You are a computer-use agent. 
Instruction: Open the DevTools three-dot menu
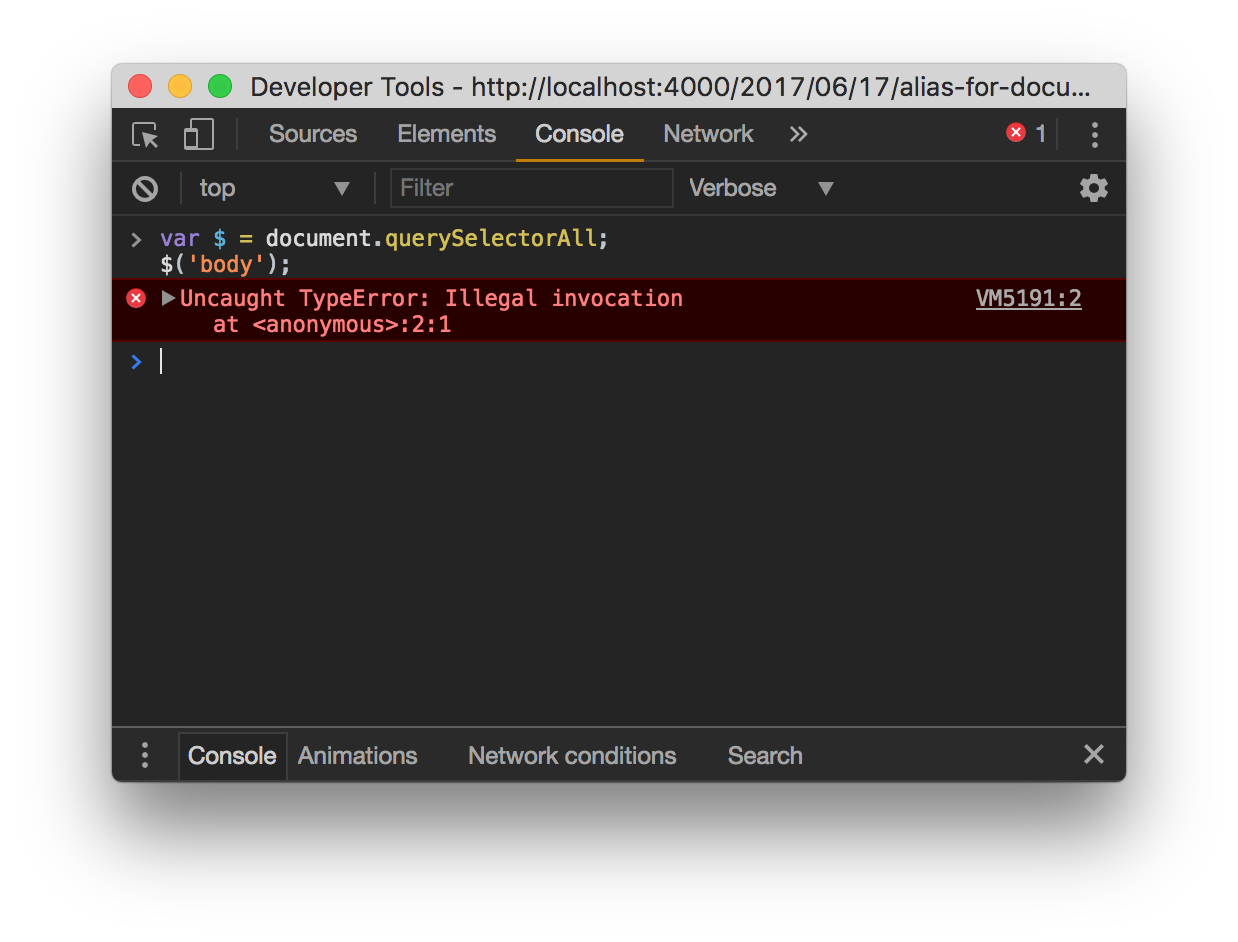point(1094,135)
